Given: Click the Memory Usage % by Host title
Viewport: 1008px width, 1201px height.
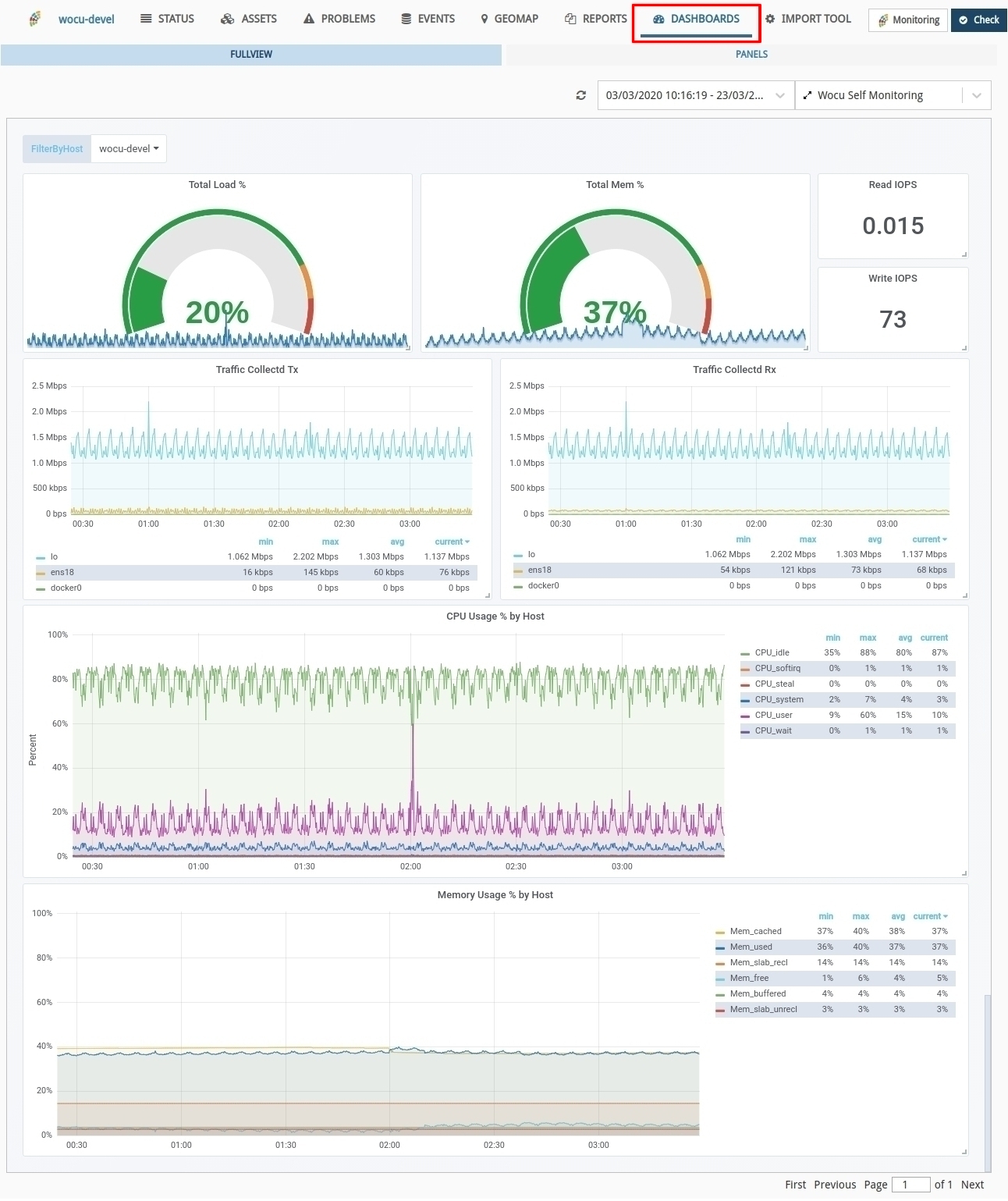Looking at the screenshot, I should pos(495,895).
